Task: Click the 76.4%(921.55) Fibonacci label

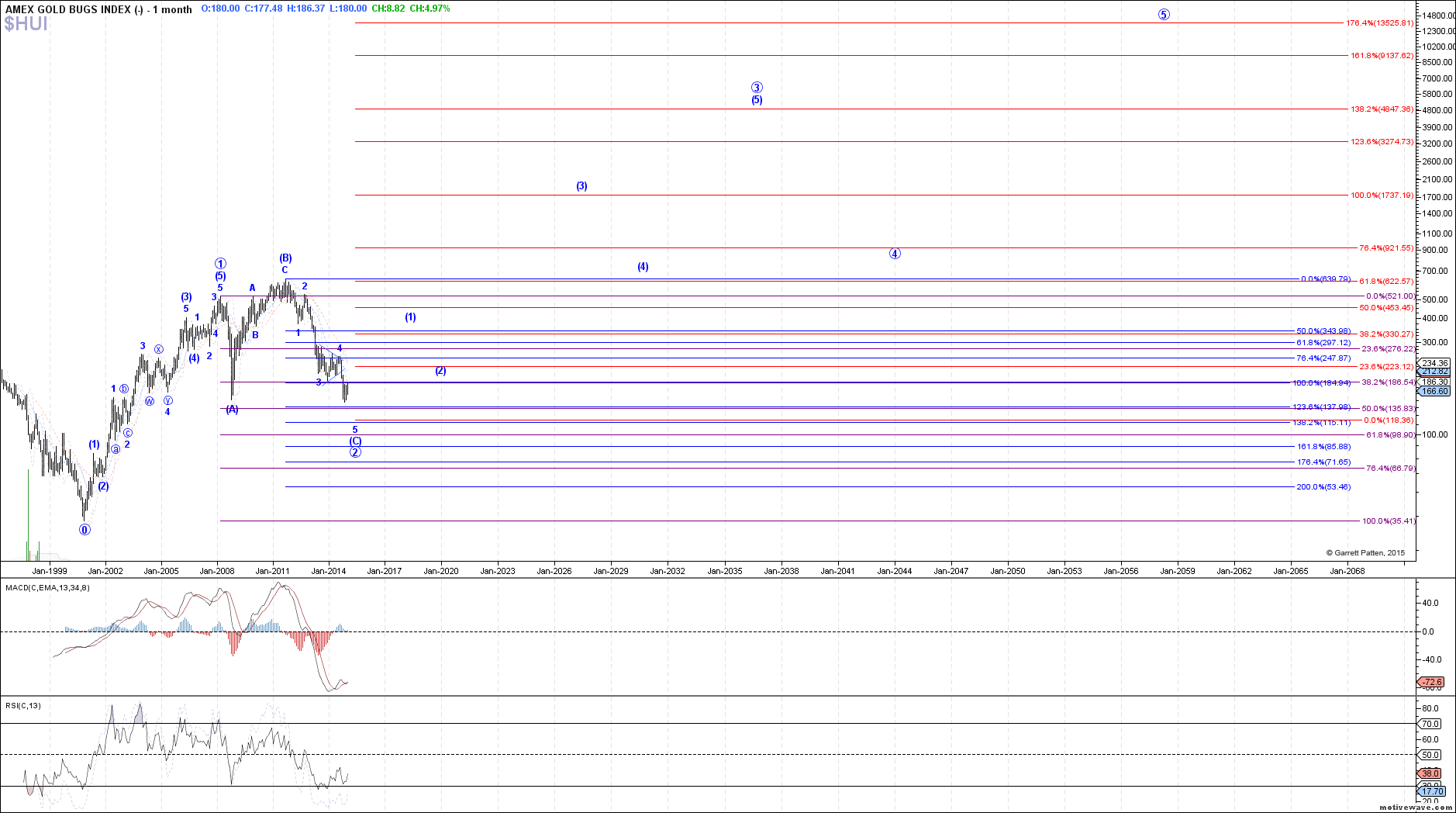Action: (x=1385, y=248)
